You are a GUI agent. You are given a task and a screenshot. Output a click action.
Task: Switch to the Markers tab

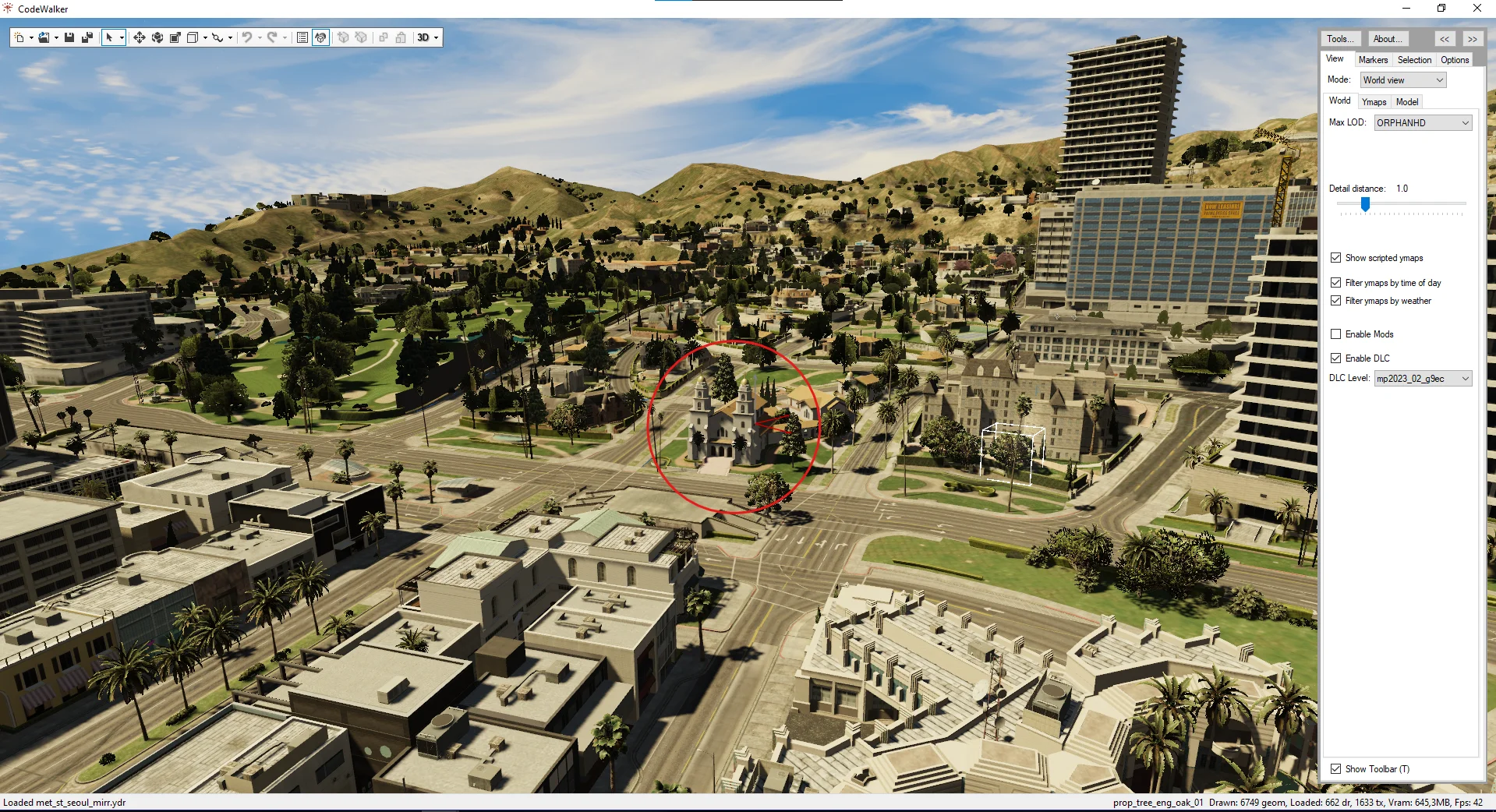[x=1372, y=60]
